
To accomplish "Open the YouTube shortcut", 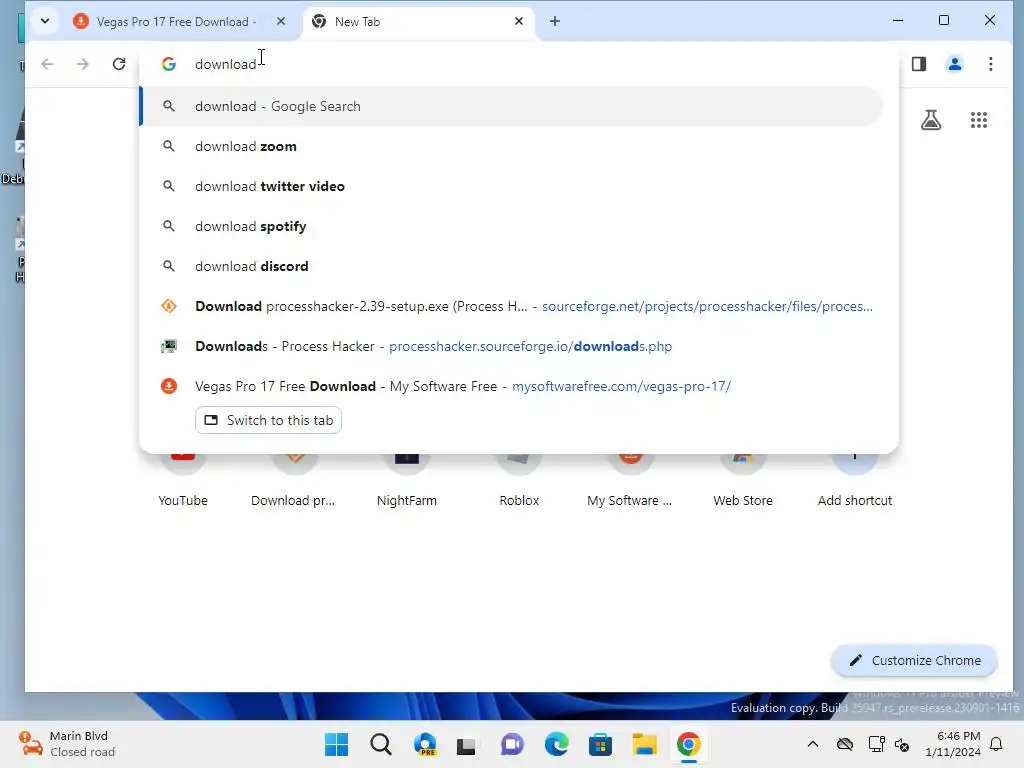I will click(x=183, y=480).
